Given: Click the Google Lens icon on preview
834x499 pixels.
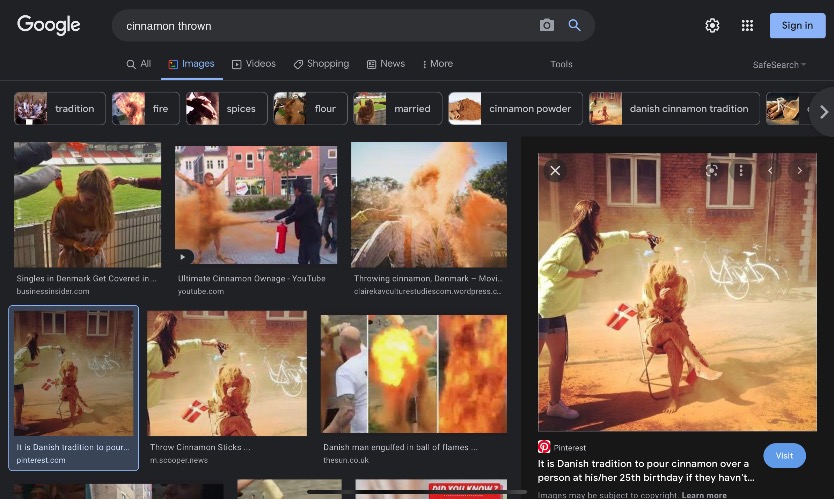Looking at the screenshot, I should [711, 171].
